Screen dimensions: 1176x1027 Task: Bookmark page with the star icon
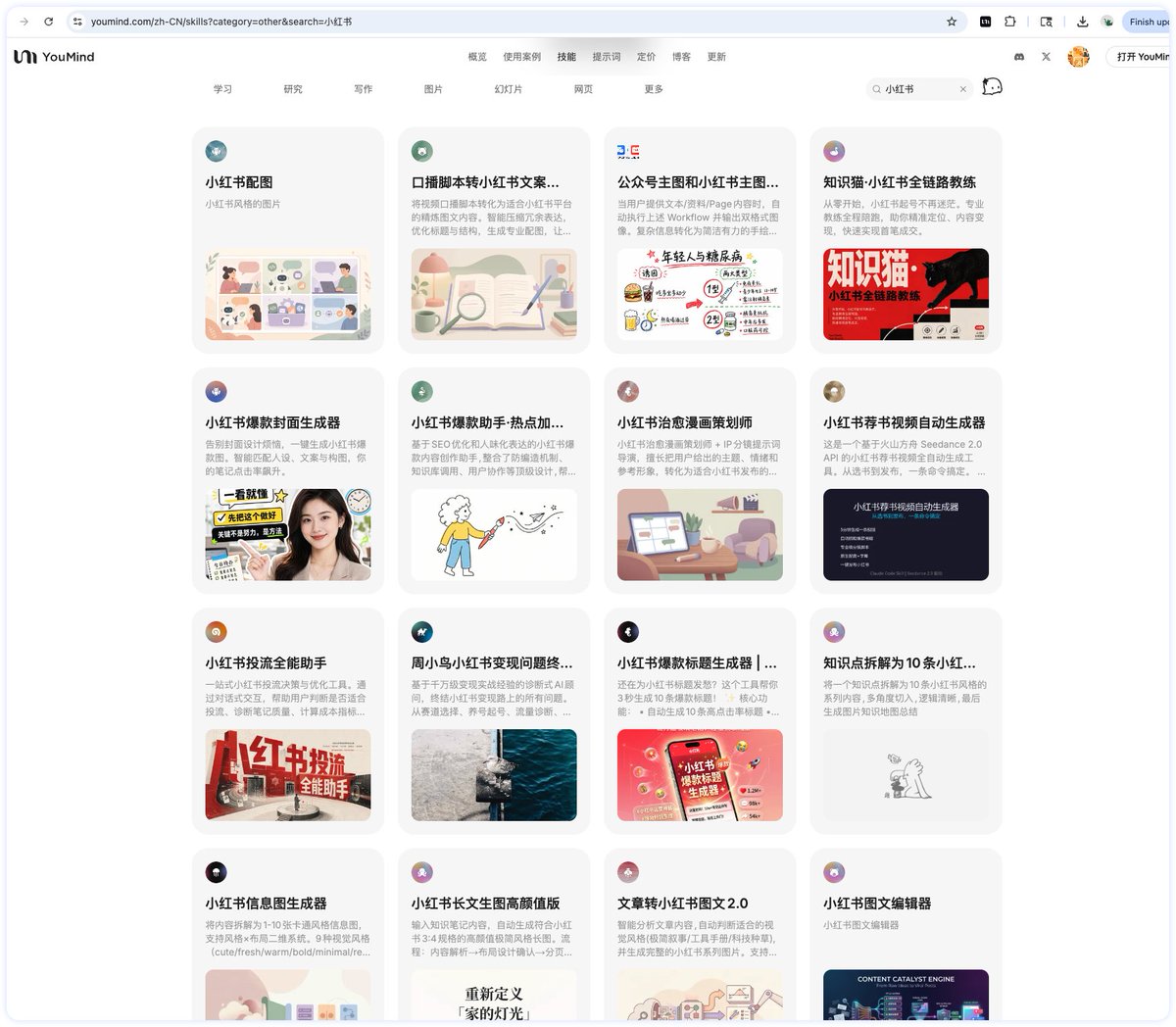pos(951,21)
